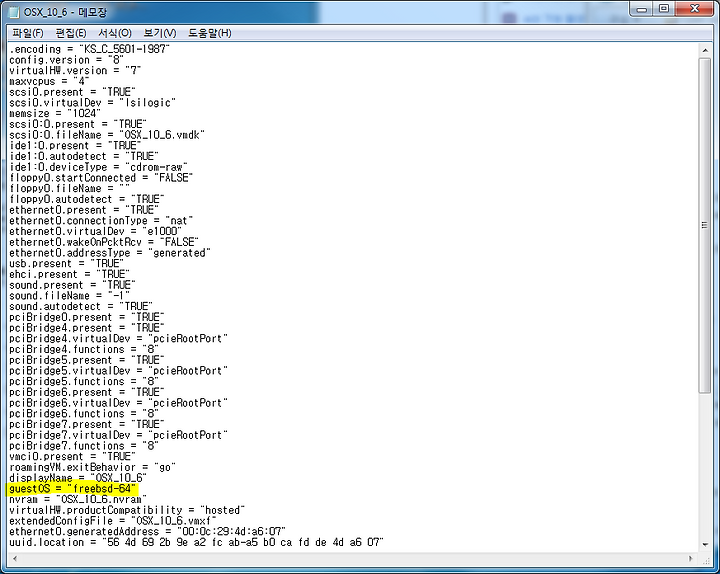Click the horizontal scrollbar right arrow

tap(691, 559)
